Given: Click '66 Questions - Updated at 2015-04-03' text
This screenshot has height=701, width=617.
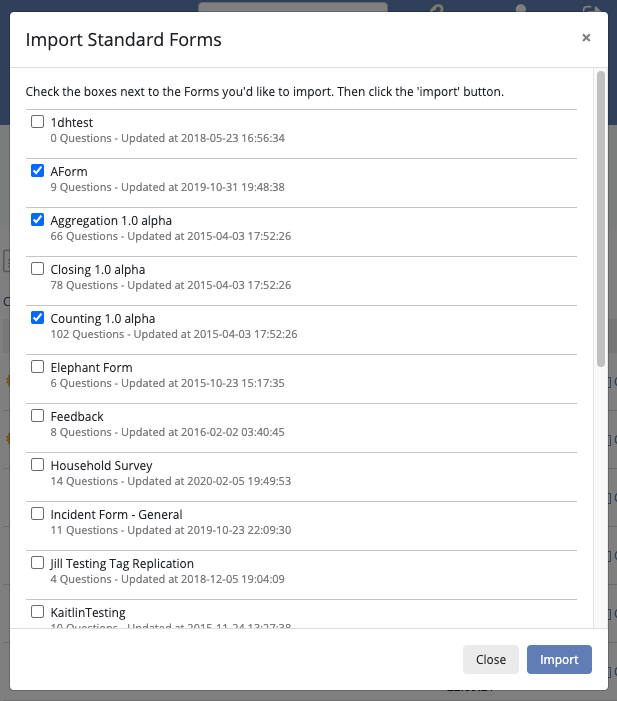Looking at the screenshot, I should (171, 236).
